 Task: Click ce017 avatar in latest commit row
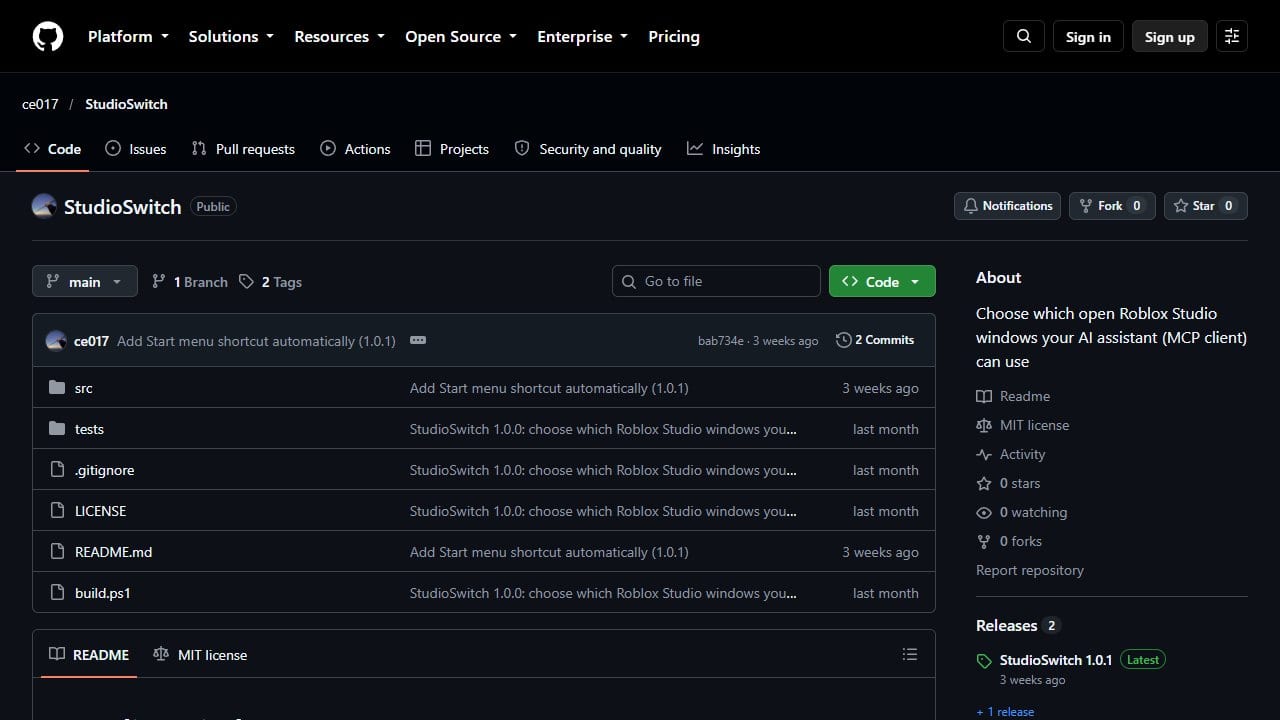[x=56, y=341]
